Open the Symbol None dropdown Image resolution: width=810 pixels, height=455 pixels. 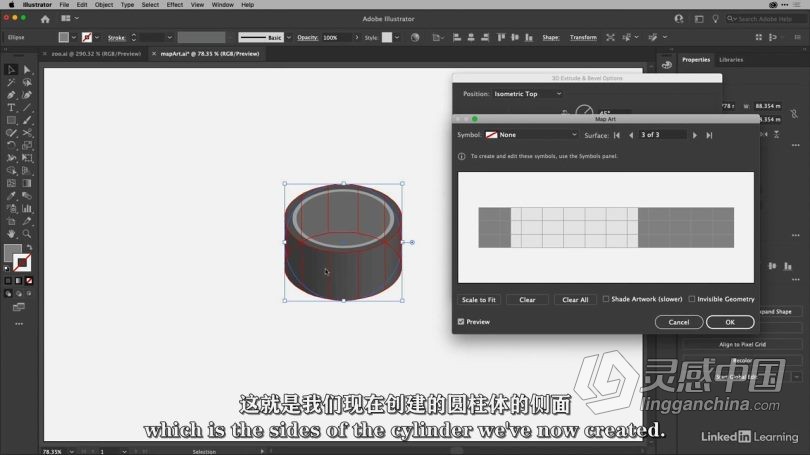[x=531, y=135]
